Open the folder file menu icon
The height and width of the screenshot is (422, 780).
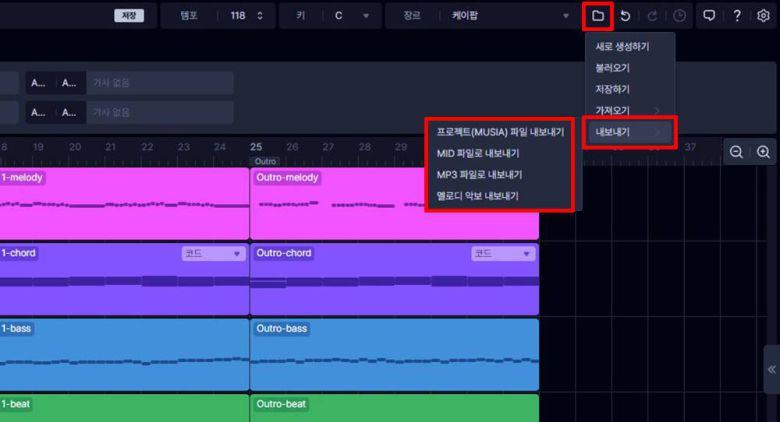(597, 16)
